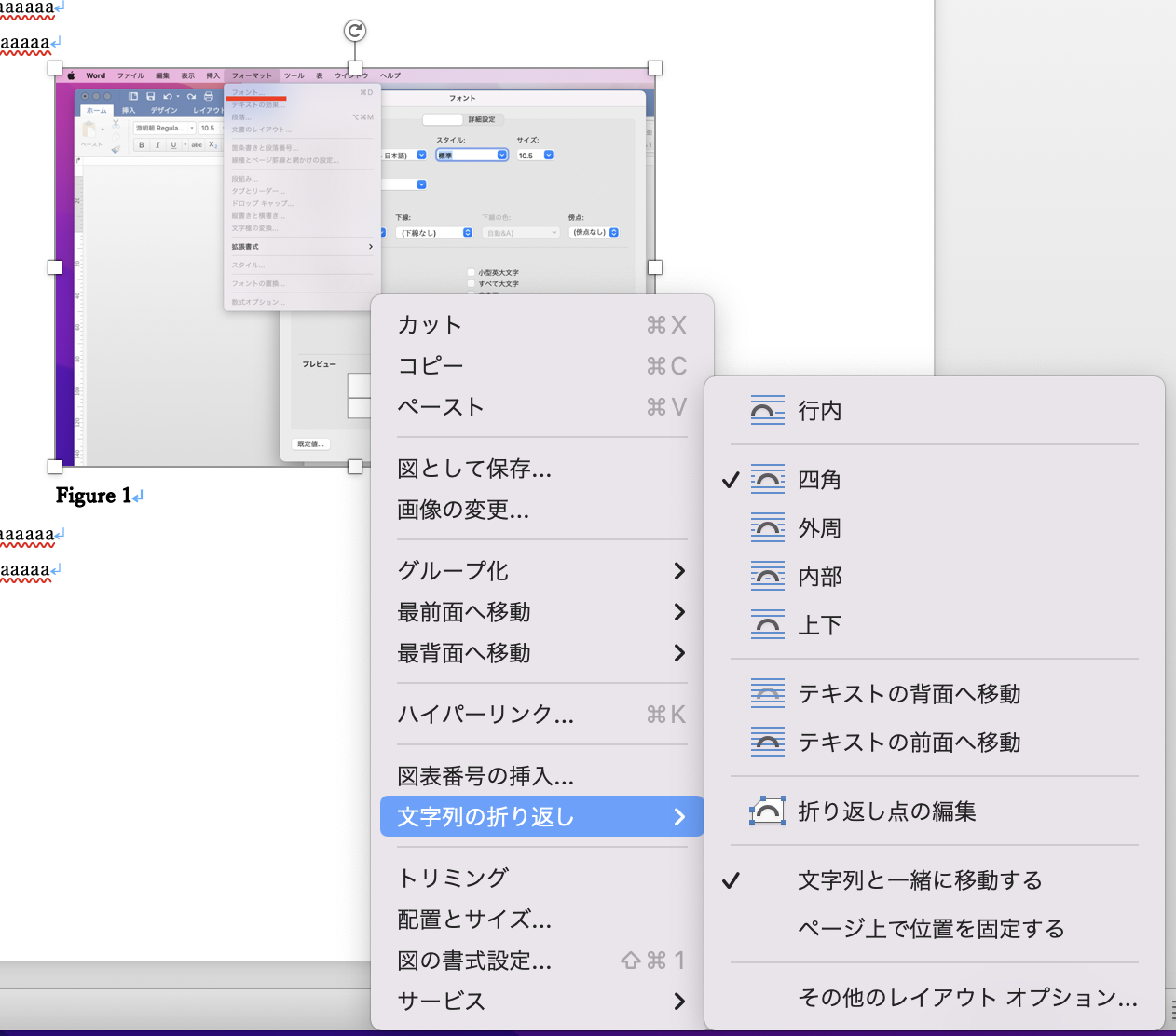Click コピー in context menu

click(542, 366)
